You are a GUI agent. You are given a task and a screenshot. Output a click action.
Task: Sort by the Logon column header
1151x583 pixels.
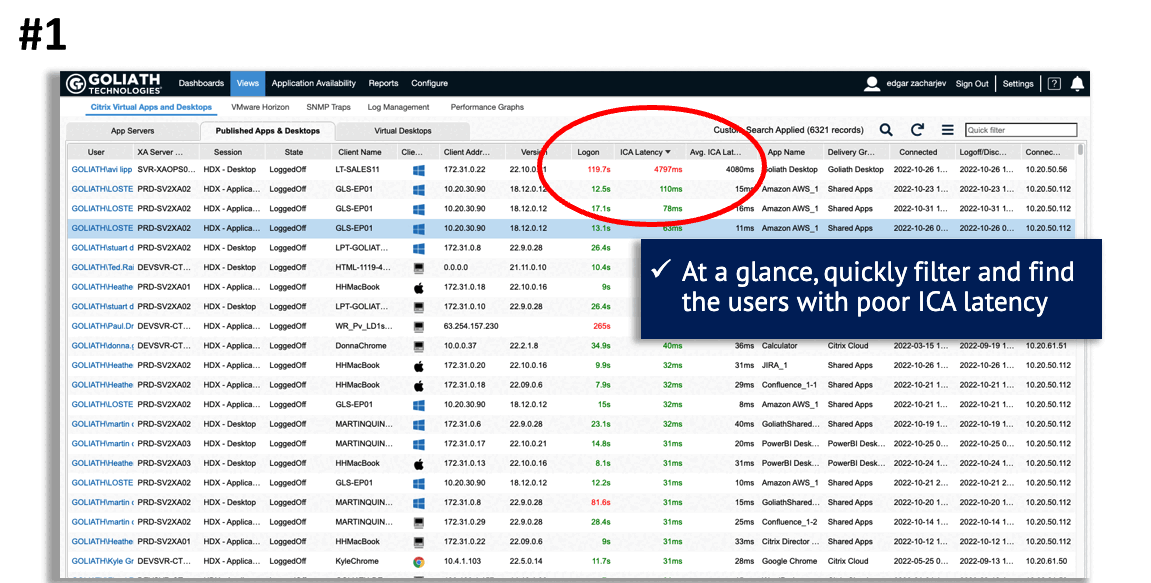pos(588,153)
